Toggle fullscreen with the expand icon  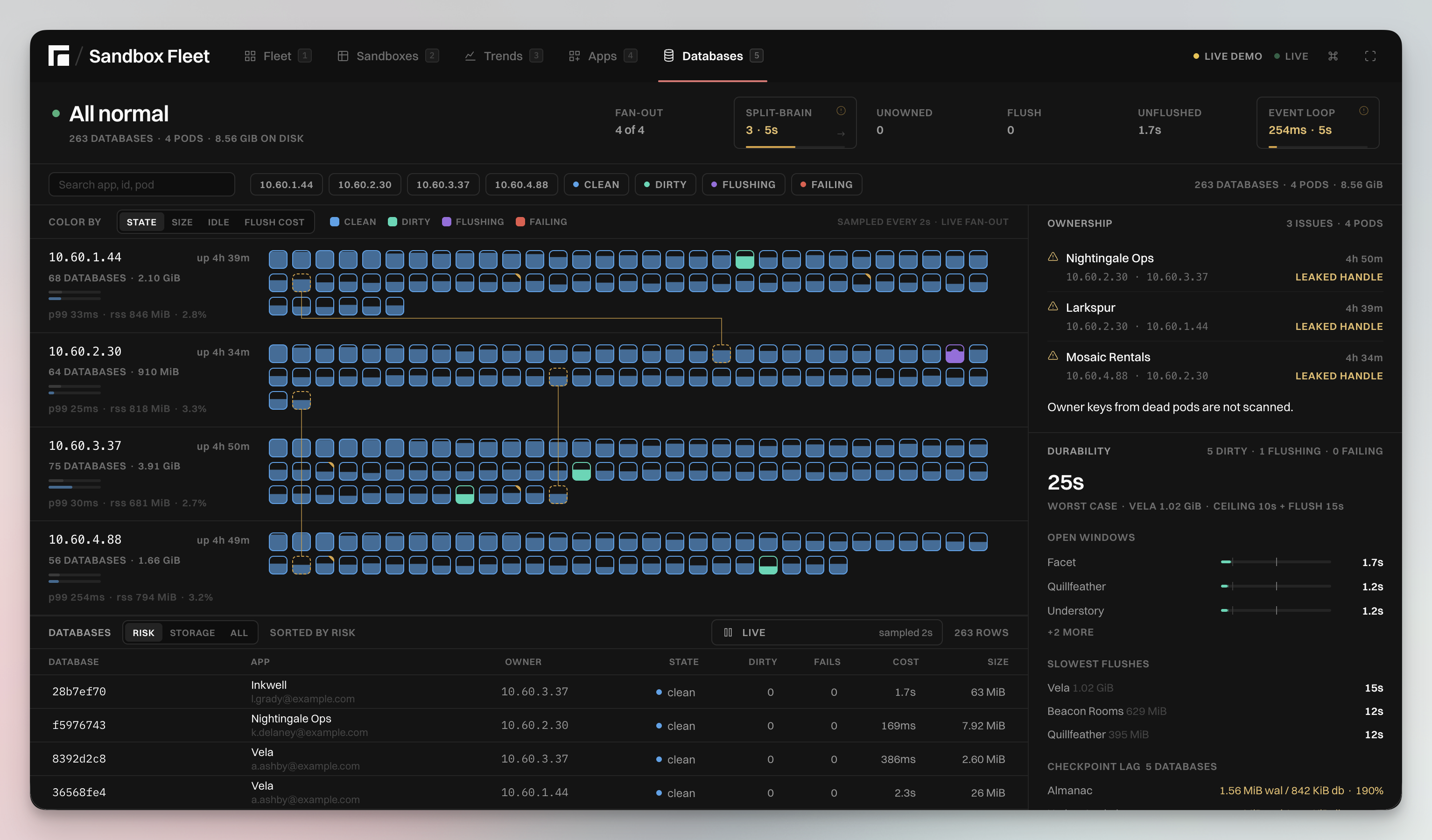click(1370, 56)
